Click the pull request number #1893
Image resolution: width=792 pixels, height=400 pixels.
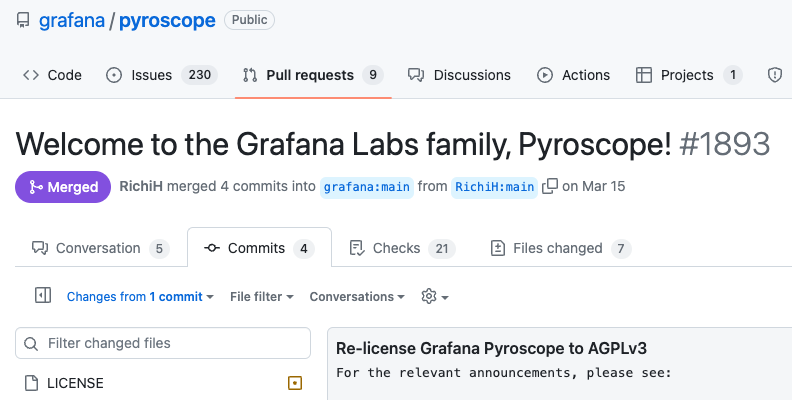tap(725, 144)
